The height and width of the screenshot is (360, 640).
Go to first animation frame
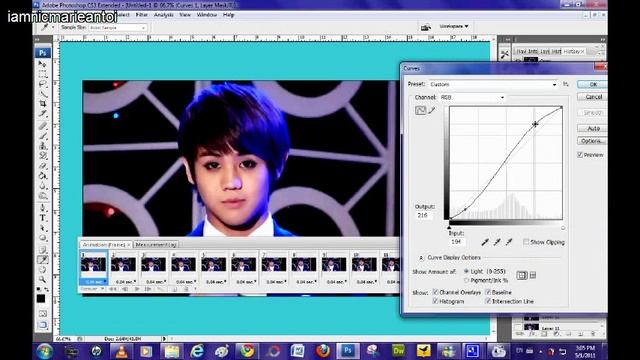113,289
